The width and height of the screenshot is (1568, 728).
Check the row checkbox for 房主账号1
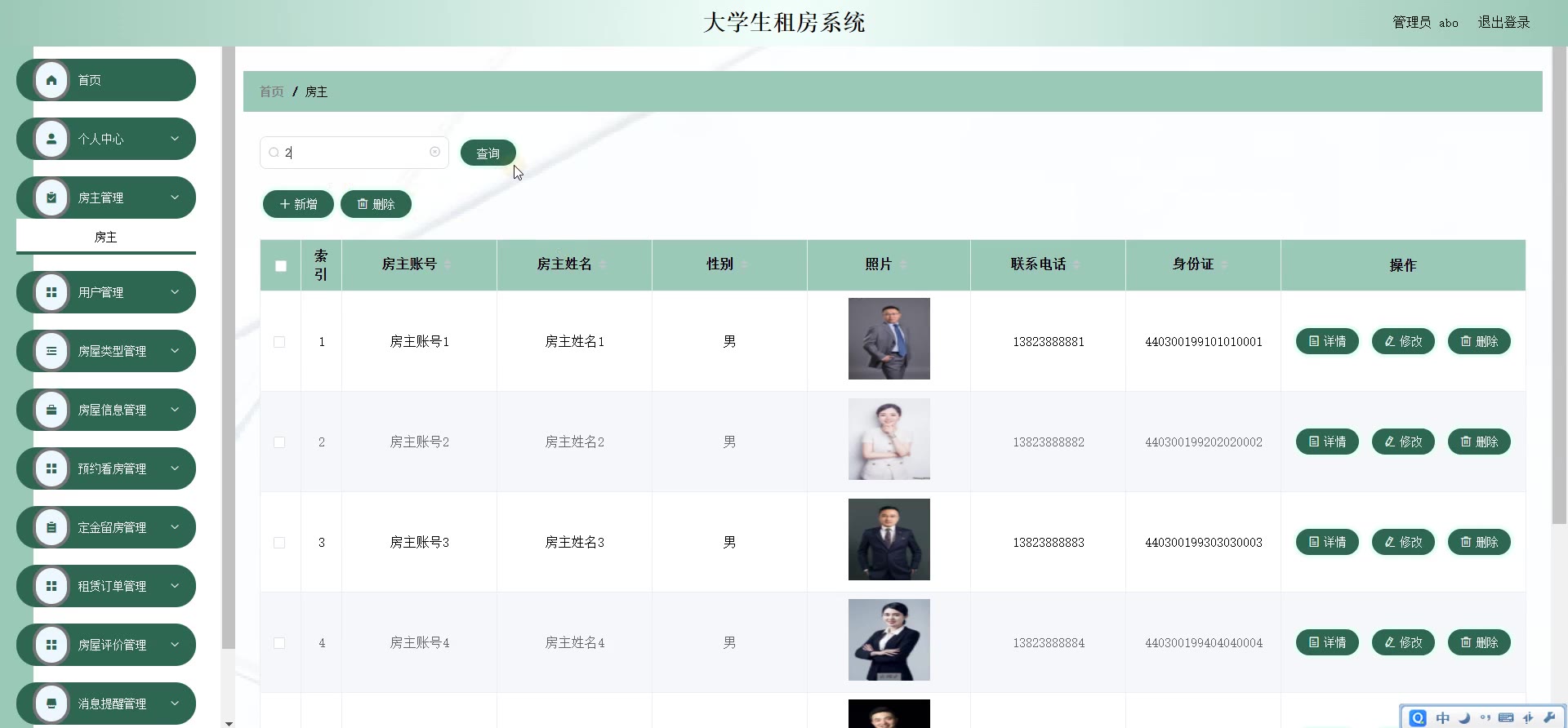click(x=279, y=342)
